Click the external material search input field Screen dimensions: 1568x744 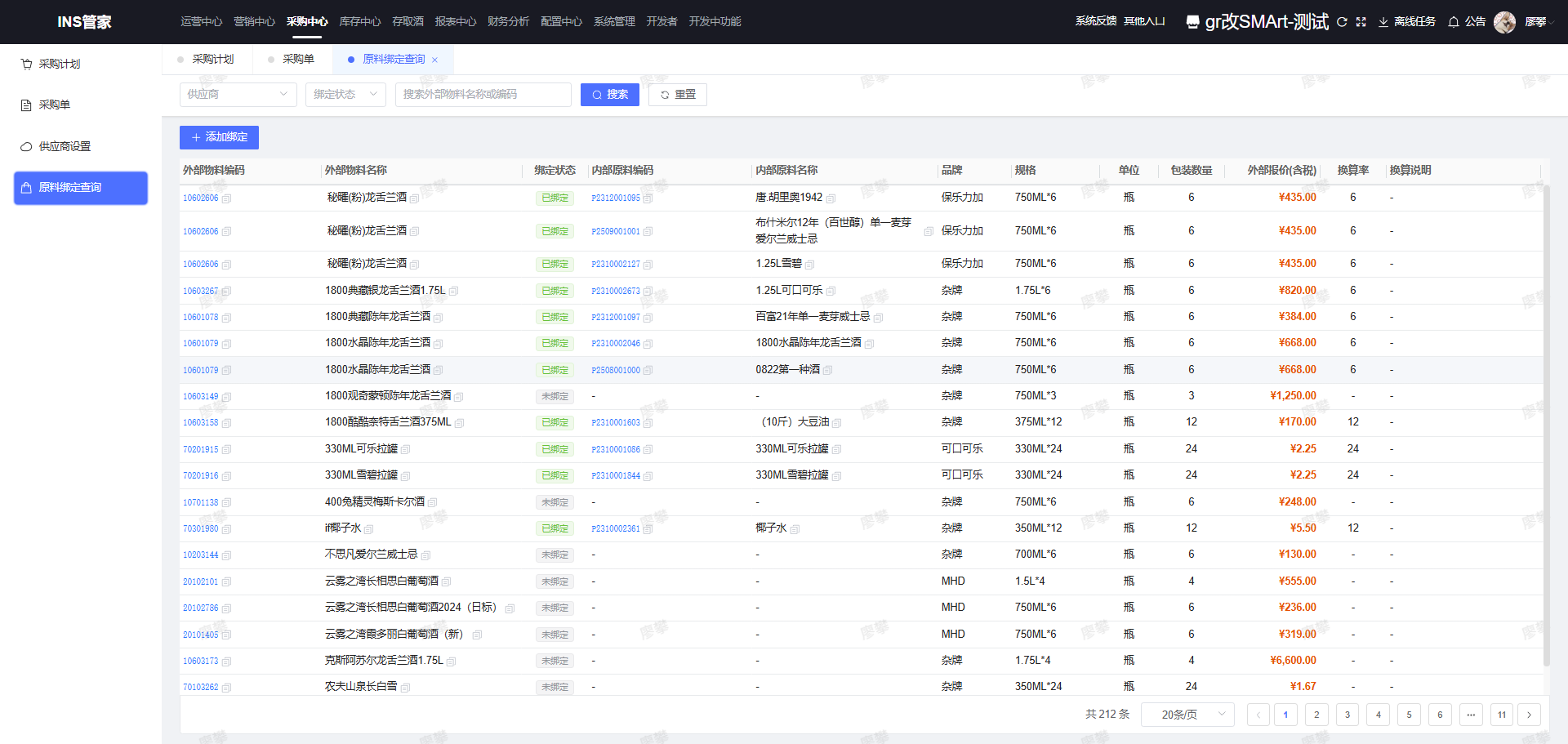pyautogui.click(x=483, y=95)
